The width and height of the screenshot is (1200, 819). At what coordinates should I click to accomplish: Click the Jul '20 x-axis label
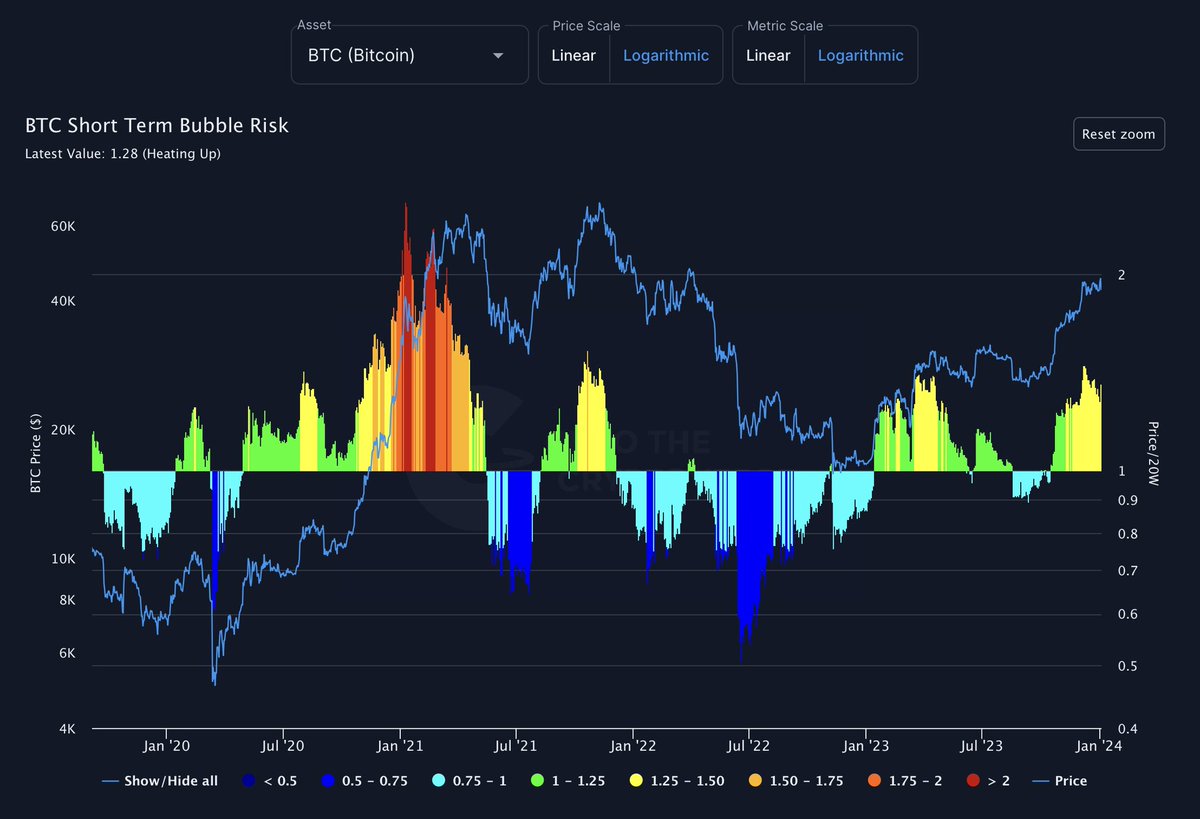tap(282, 745)
